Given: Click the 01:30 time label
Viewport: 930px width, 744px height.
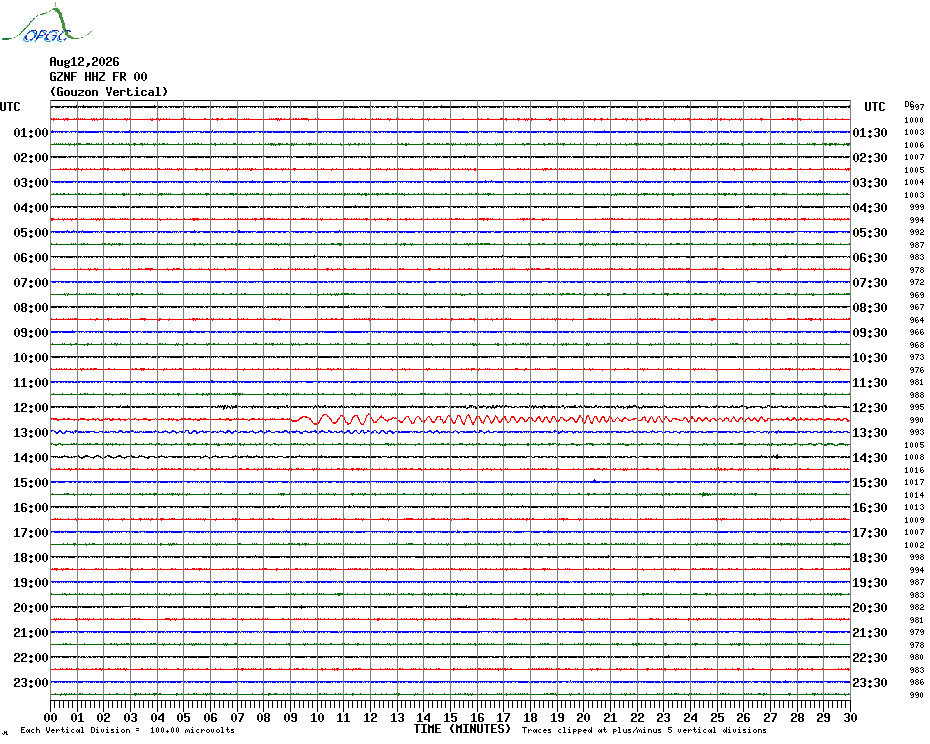Looking at the screenshot, I should coord(870,132).
